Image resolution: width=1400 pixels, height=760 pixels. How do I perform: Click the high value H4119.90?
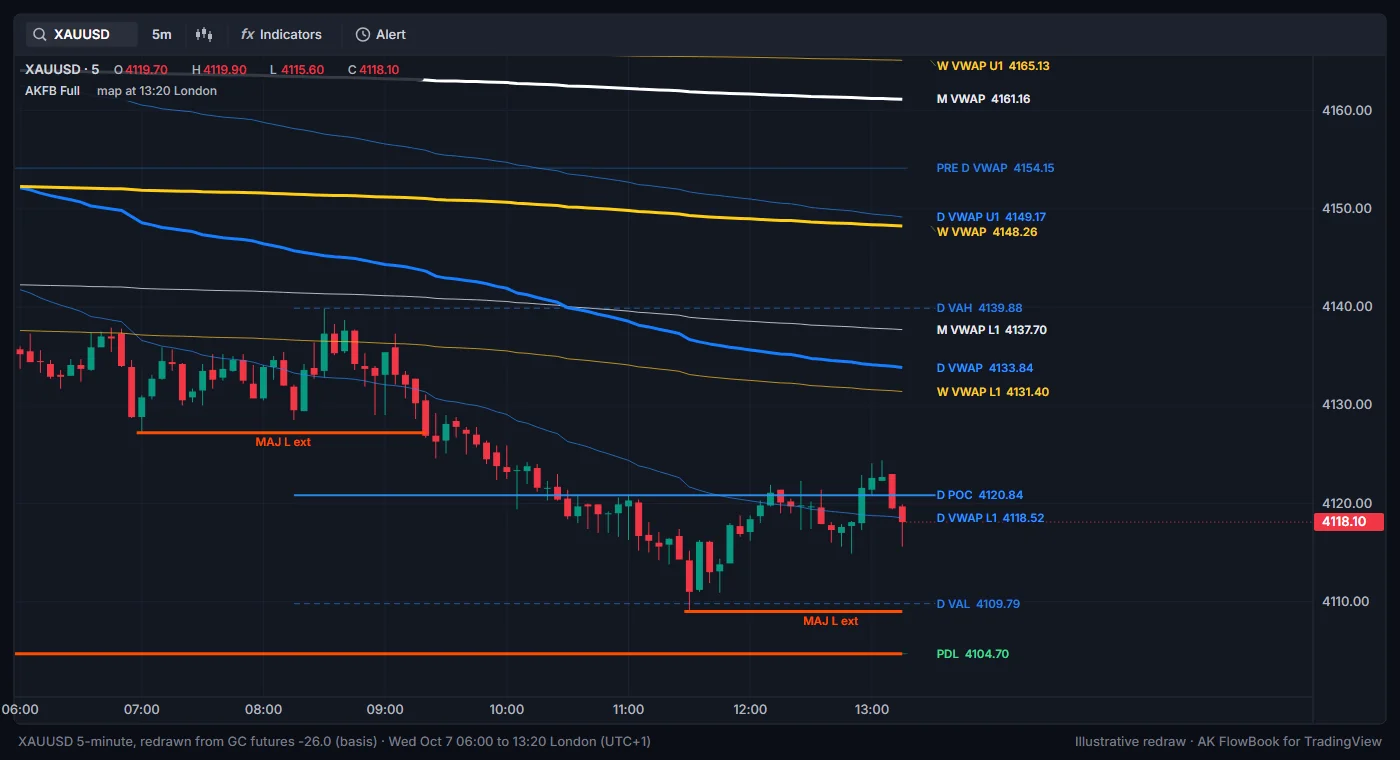pyautogui.click(x=219, y=70)
